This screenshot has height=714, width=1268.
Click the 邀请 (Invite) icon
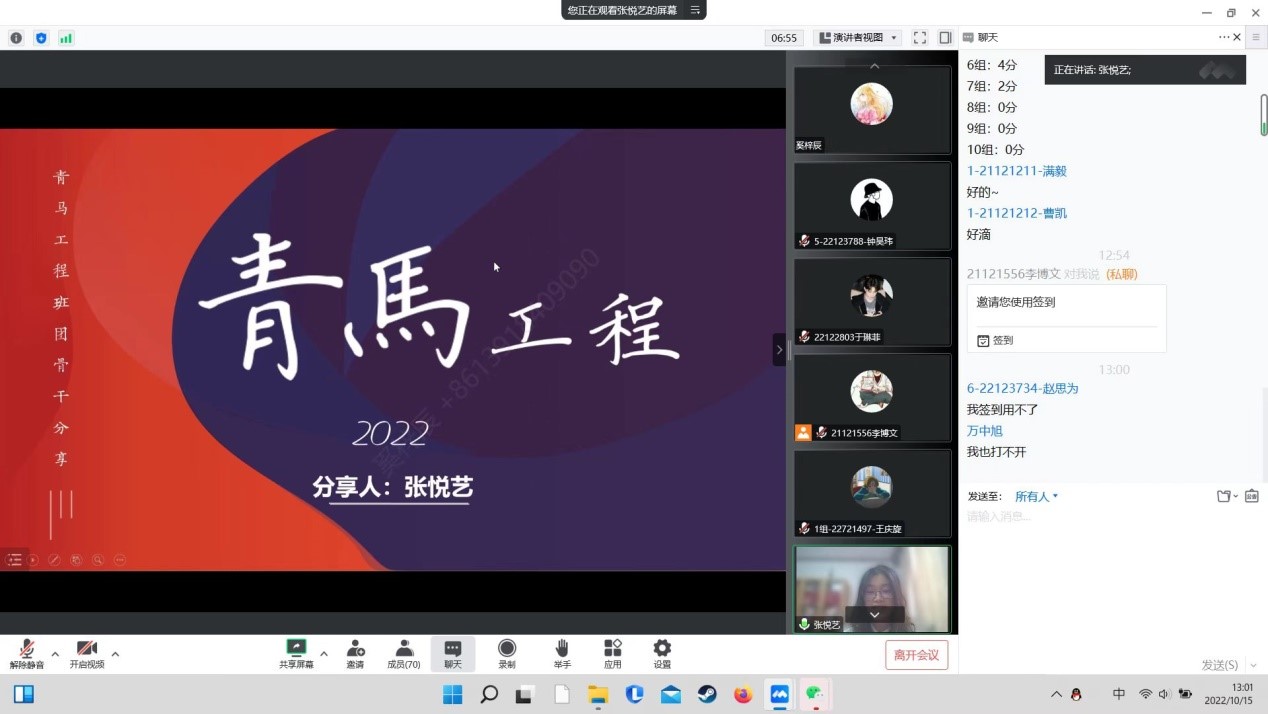(355, 649)
